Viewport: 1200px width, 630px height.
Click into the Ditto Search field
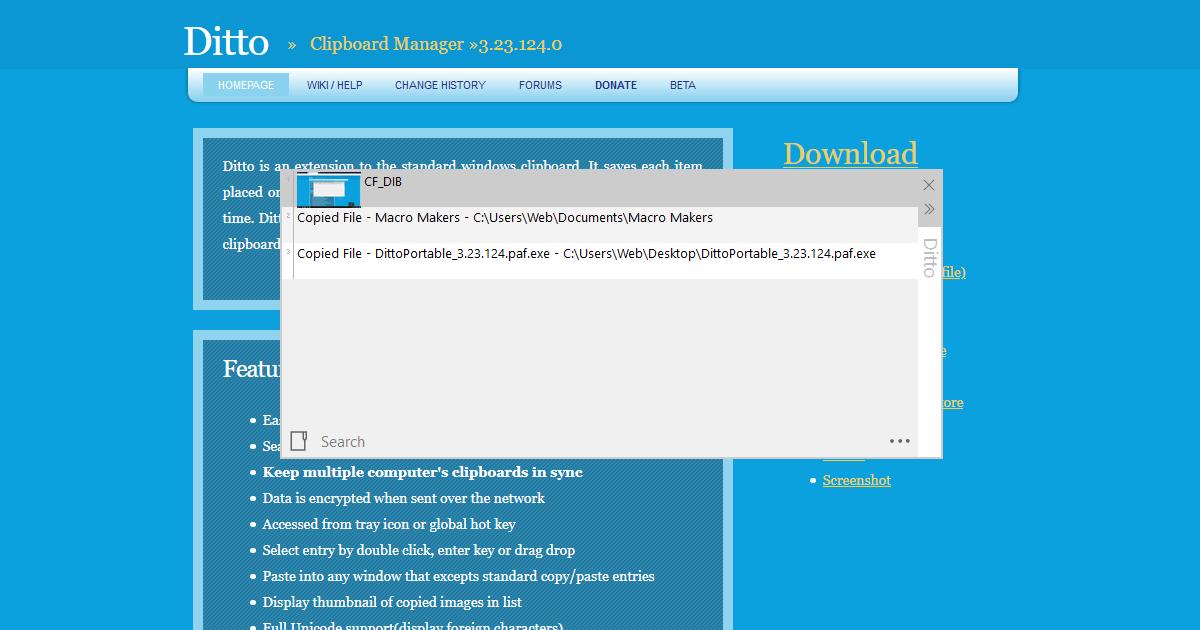[x=600, y=441]
